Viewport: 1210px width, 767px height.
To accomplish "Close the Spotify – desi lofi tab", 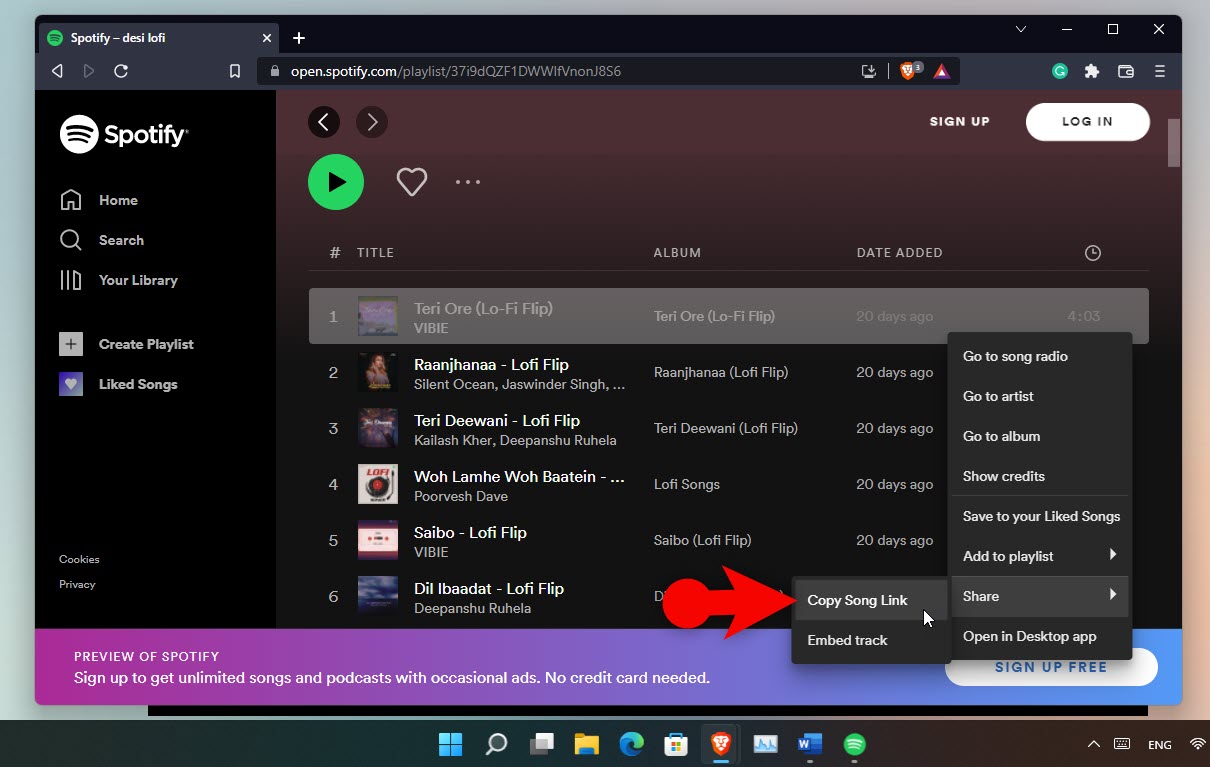I will click(267, 38).
